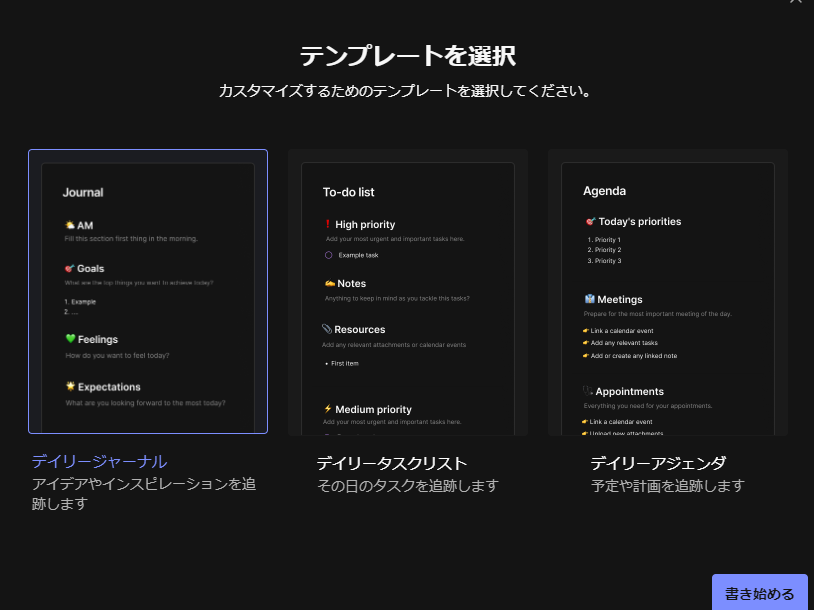Click the その日のタスクを追跡します description
The width and height of the screenshot is (814, 610).
click(408, 486)
